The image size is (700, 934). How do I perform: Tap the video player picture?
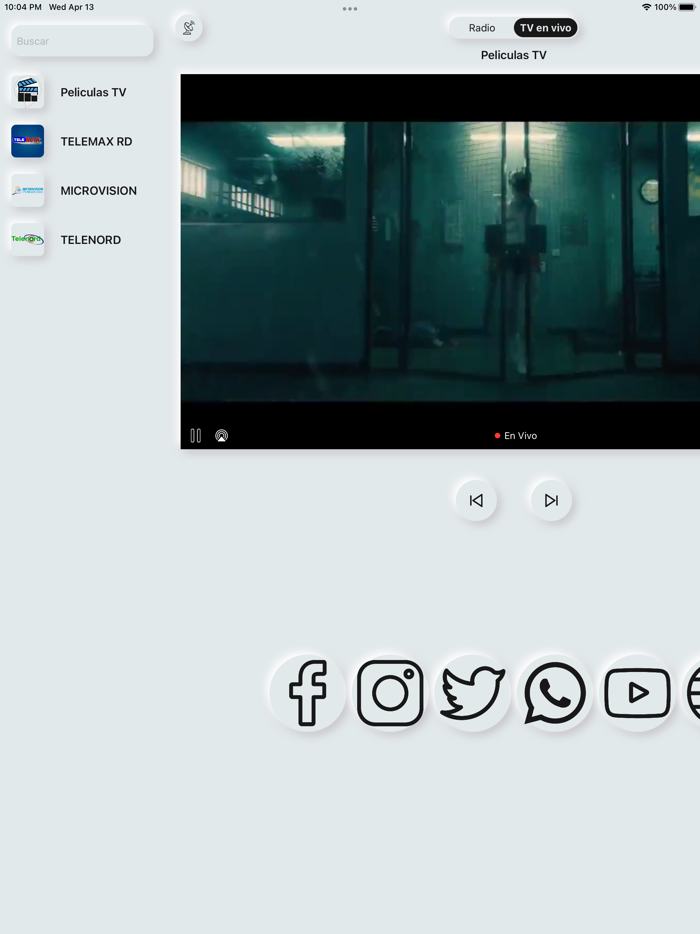click(x=440, y=261)
